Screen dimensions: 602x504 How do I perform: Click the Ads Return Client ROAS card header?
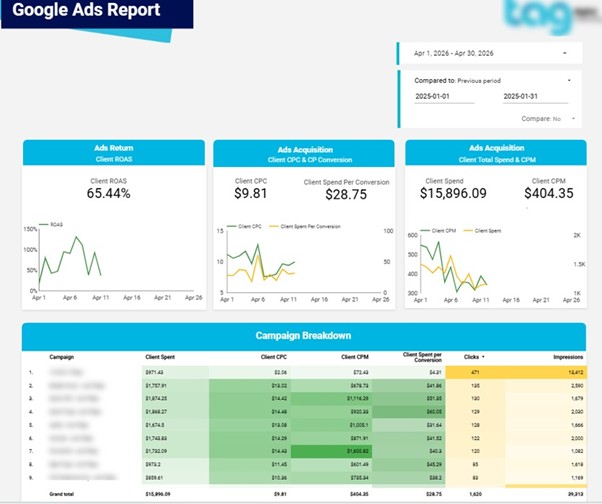[x=114, y=153]
